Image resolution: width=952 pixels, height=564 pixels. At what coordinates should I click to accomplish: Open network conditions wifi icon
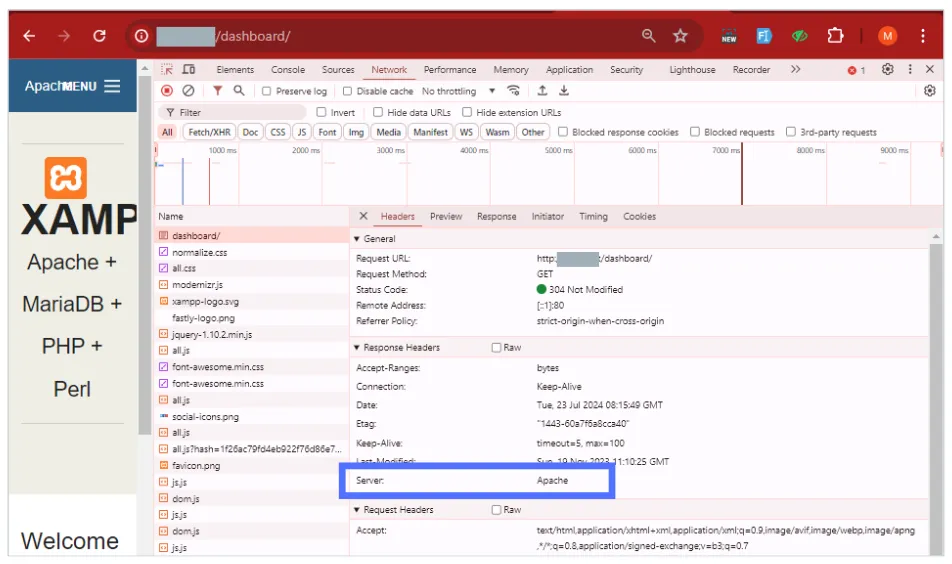(x=514, y=90)
